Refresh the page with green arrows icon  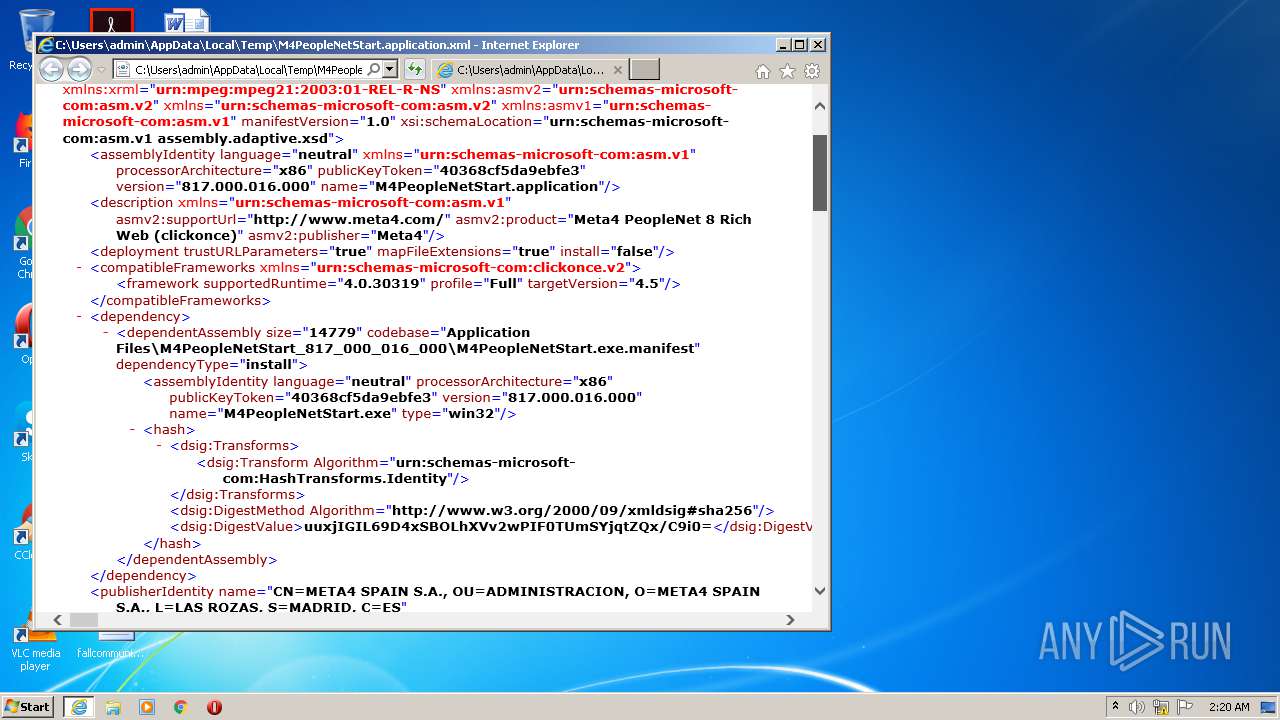tap(415, 70)
